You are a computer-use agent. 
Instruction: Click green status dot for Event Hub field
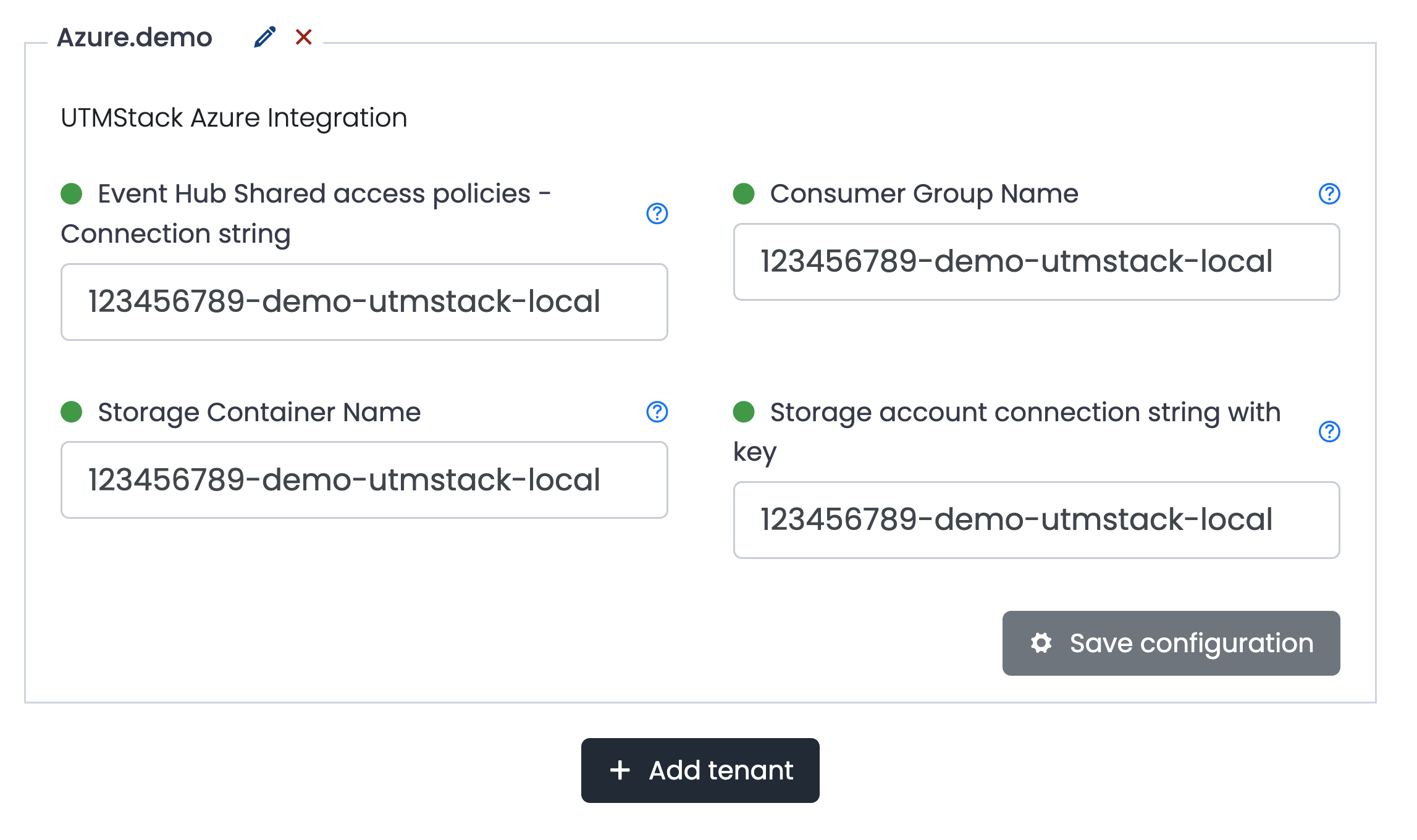[72, 194]
